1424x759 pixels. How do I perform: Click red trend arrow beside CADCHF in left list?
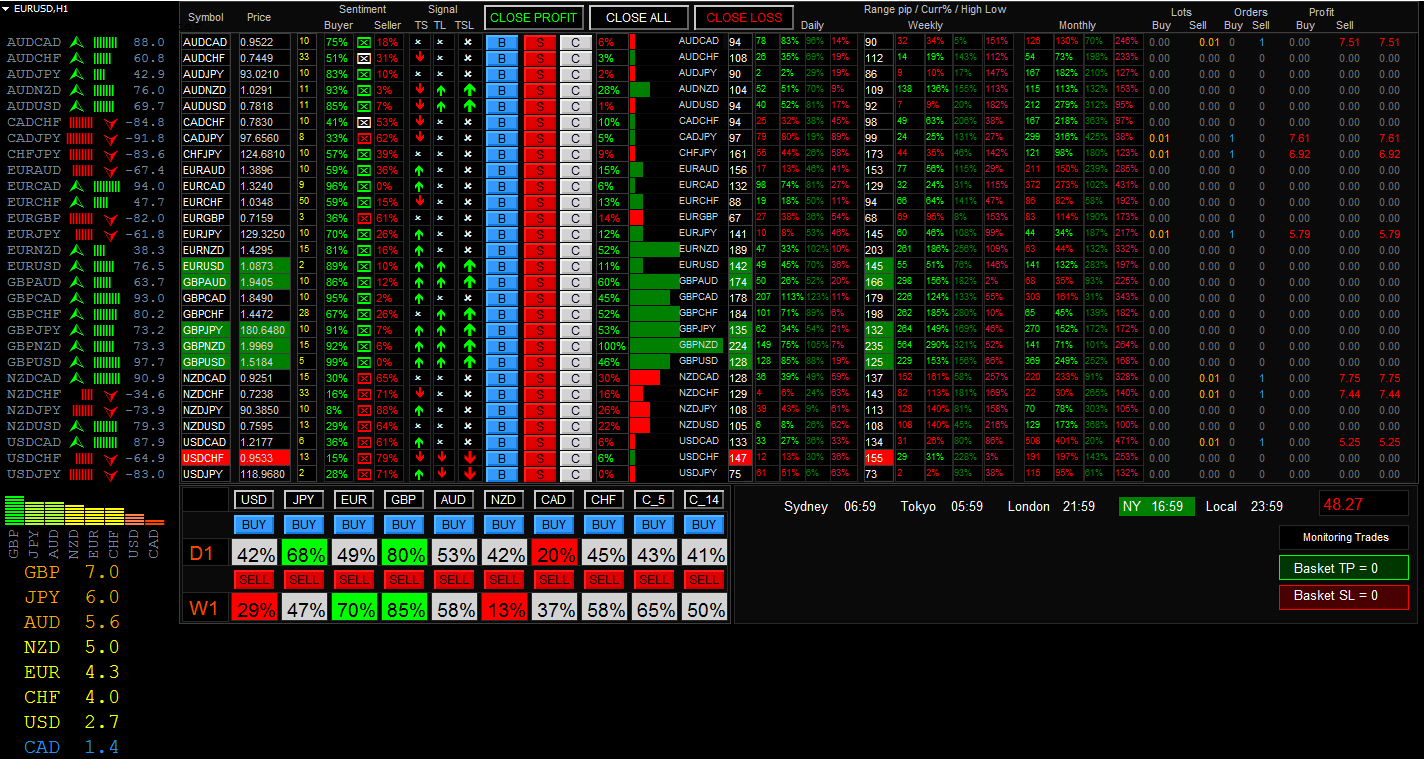(111, 123)
